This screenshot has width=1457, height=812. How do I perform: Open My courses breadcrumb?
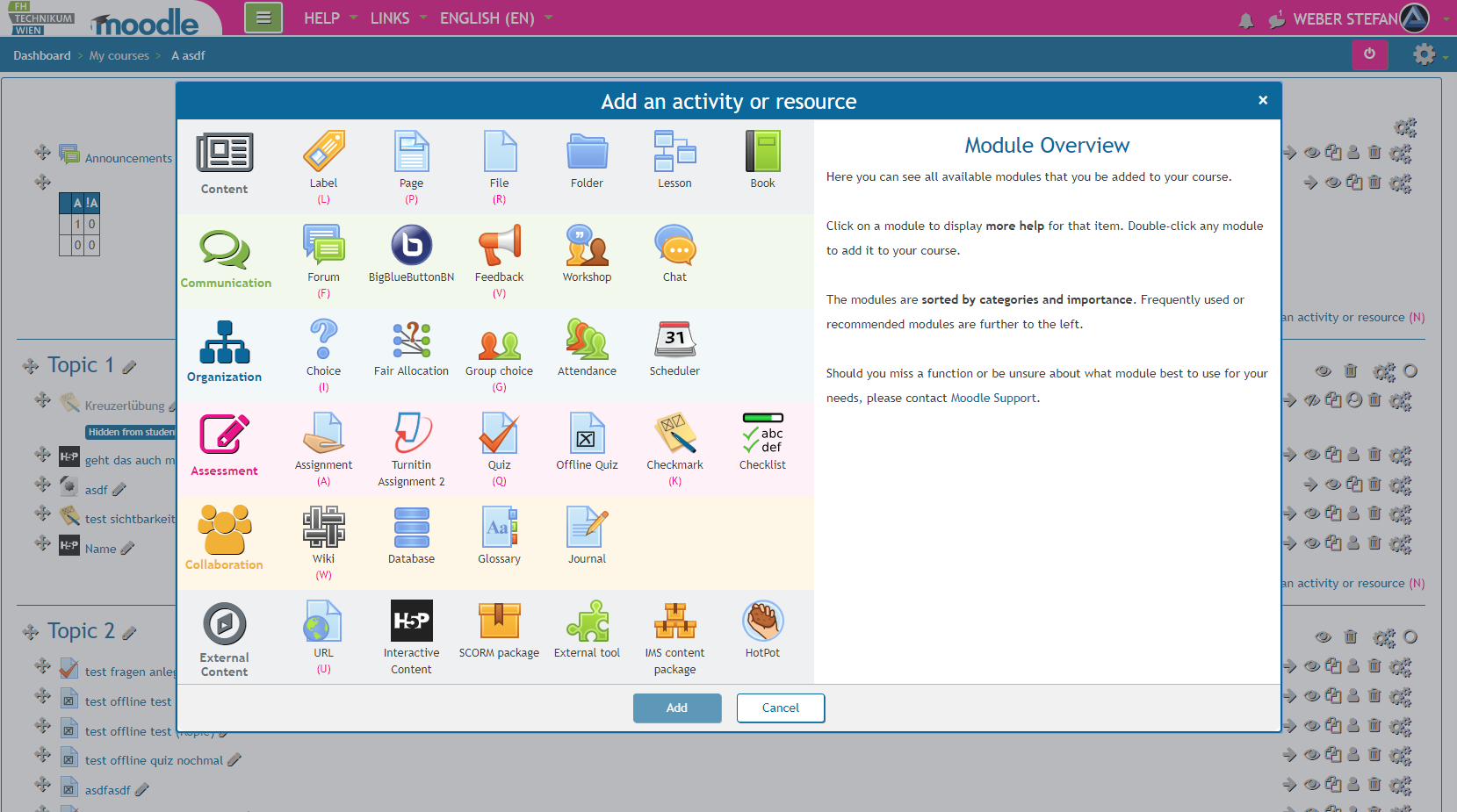(x=119, y=55)
